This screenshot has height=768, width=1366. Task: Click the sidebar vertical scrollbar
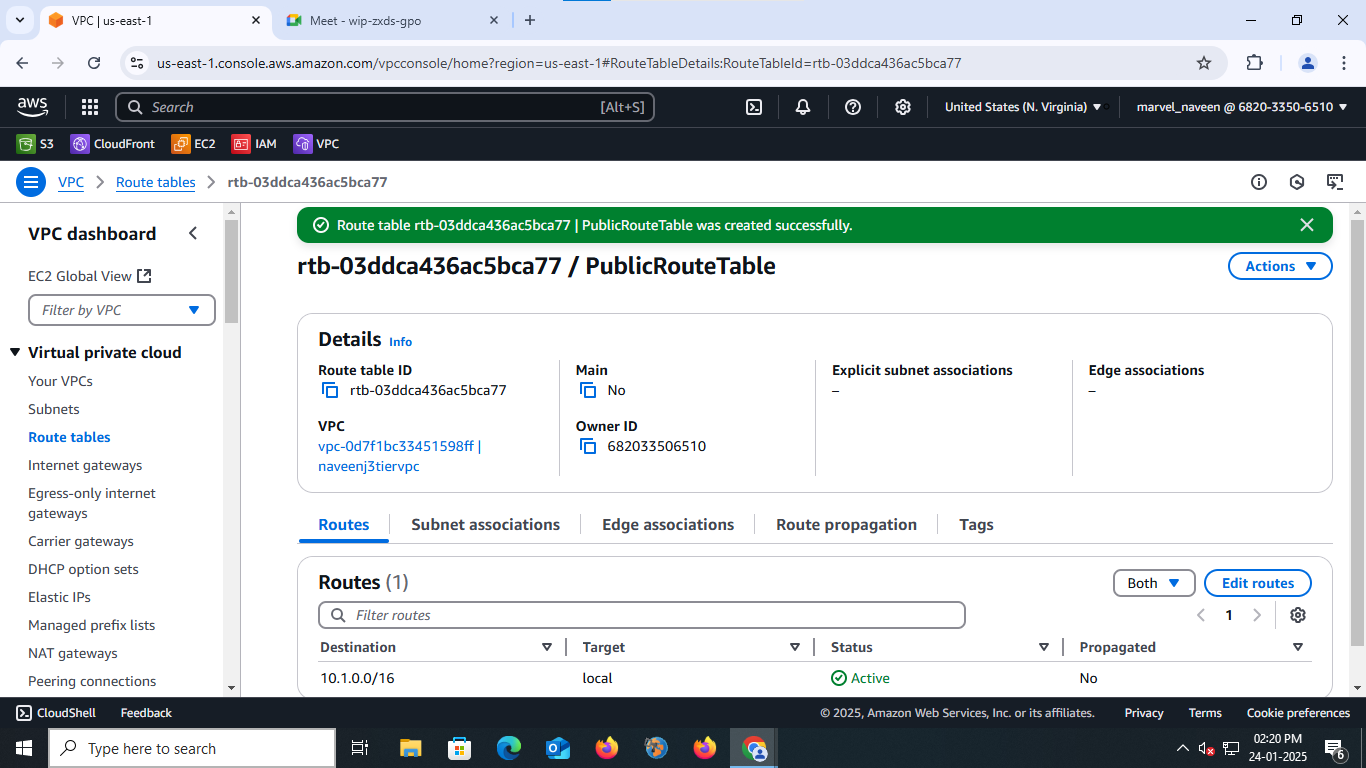[x=232, y=271]
